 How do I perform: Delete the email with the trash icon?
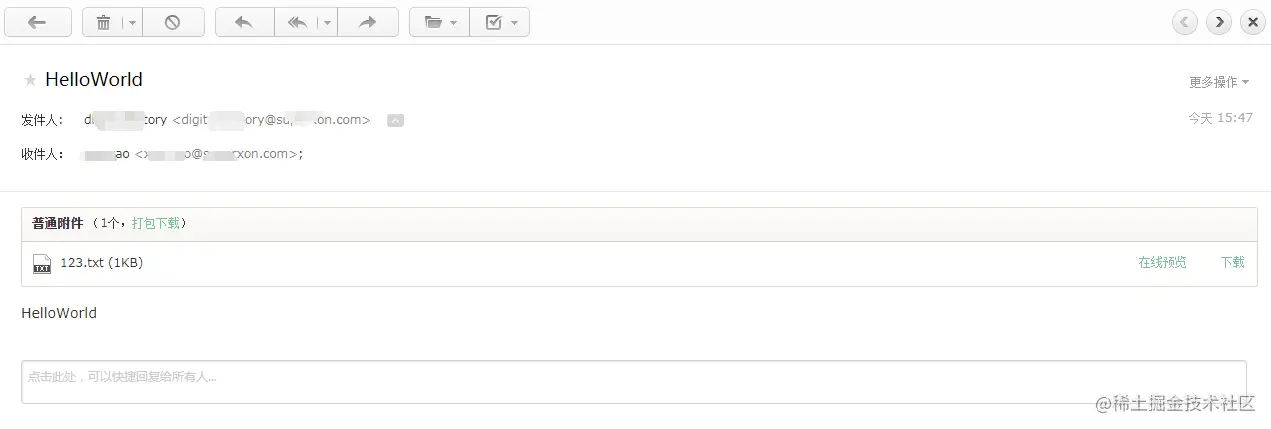point(104,22)
